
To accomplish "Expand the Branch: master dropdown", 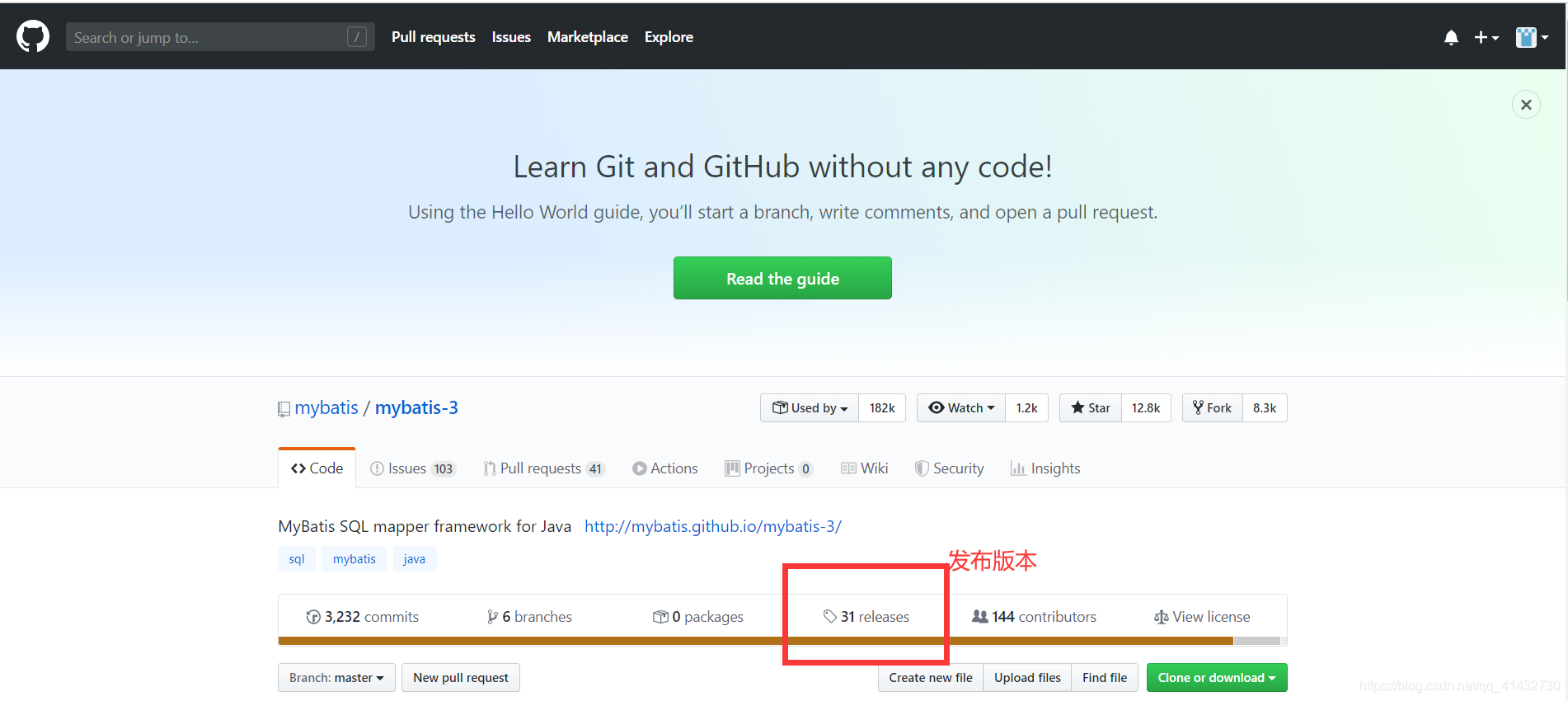I will (336, 678).
